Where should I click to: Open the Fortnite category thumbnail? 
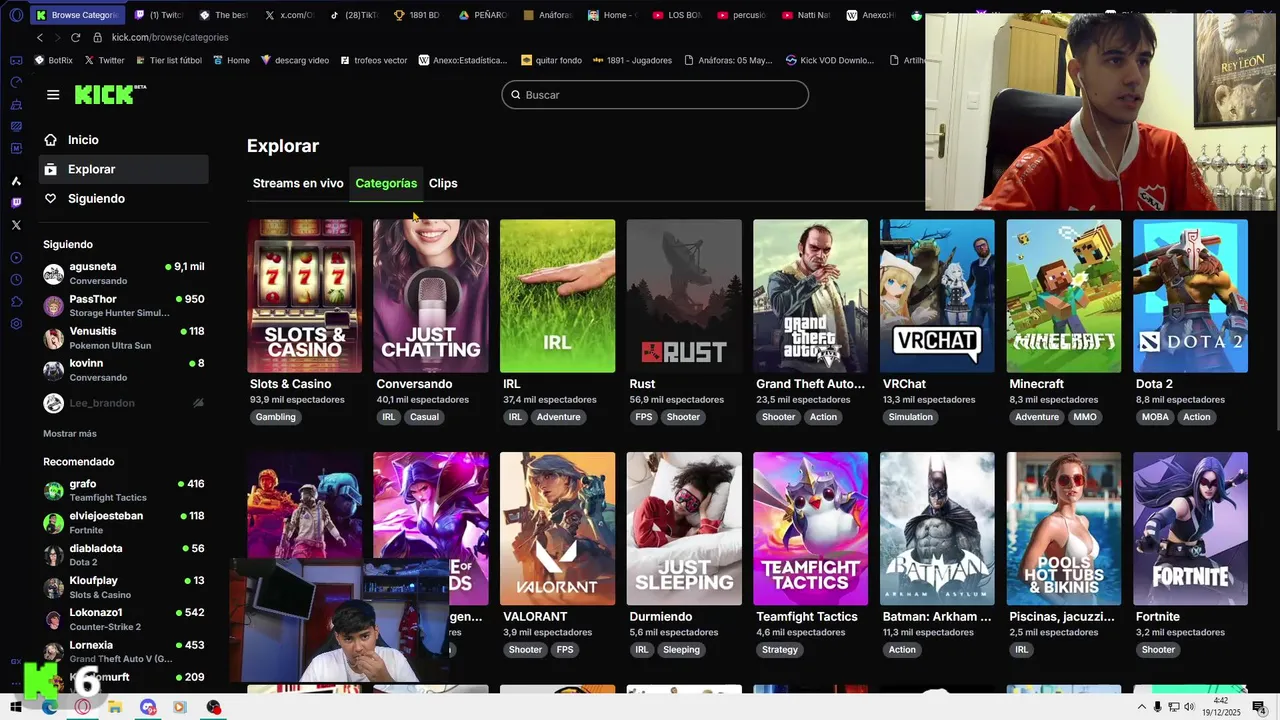pyautogui.click(x=1190, y=528)
